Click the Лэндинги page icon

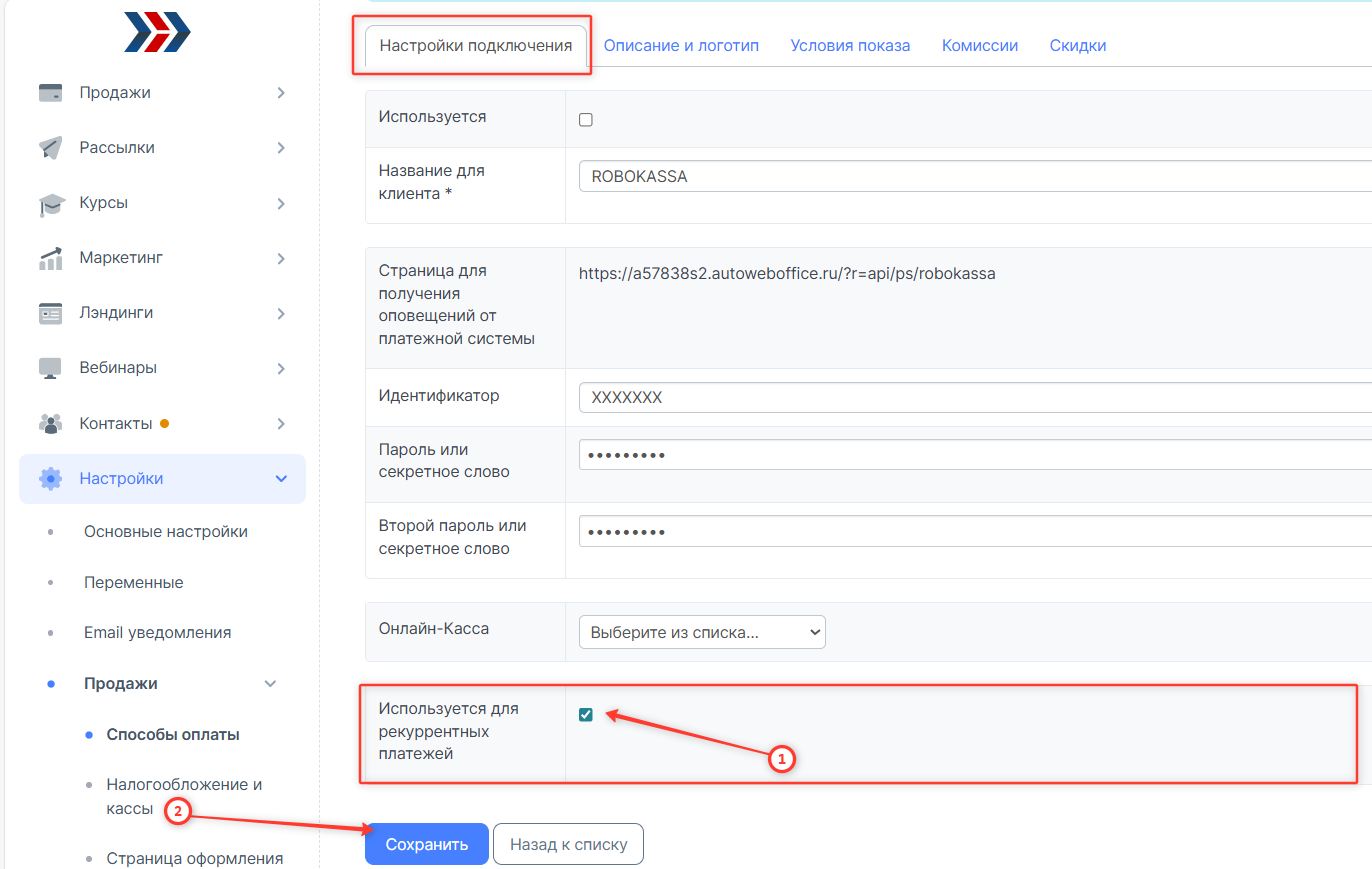tap(50, 313)
